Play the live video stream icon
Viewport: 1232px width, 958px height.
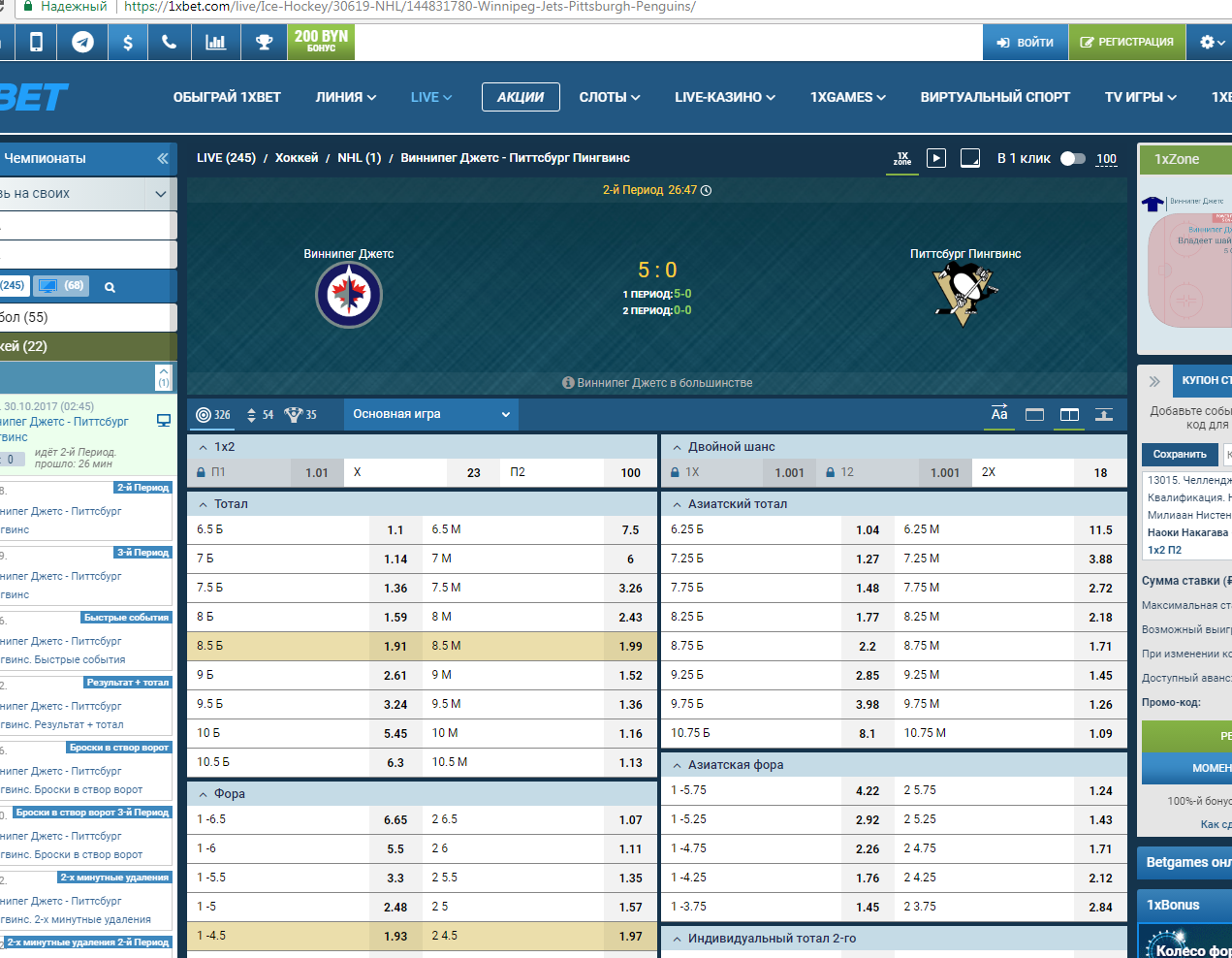tap(936, 158)
